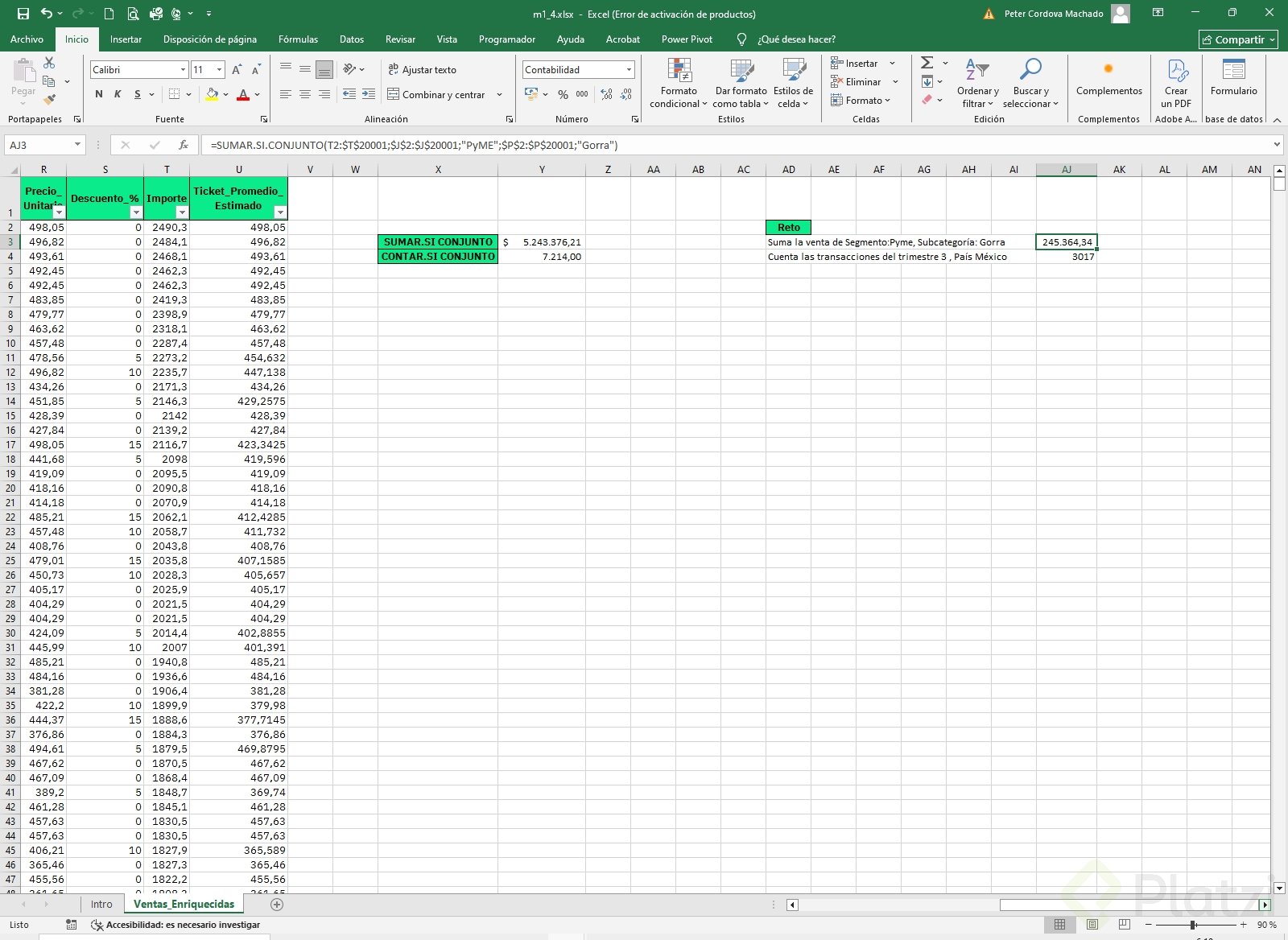
Task: Open the Combinar y centrar dropdown arrow
Action: click(x=499, y=94)
